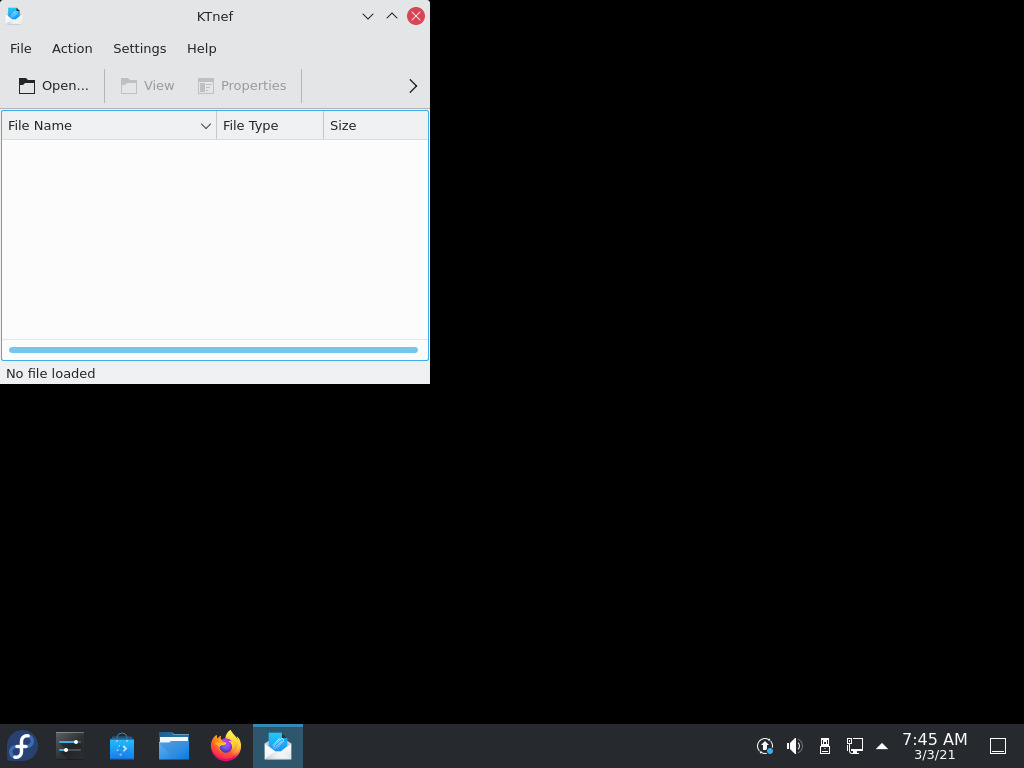Open the Dolphin file manager

pyautogui.click(x=174, y=746)
